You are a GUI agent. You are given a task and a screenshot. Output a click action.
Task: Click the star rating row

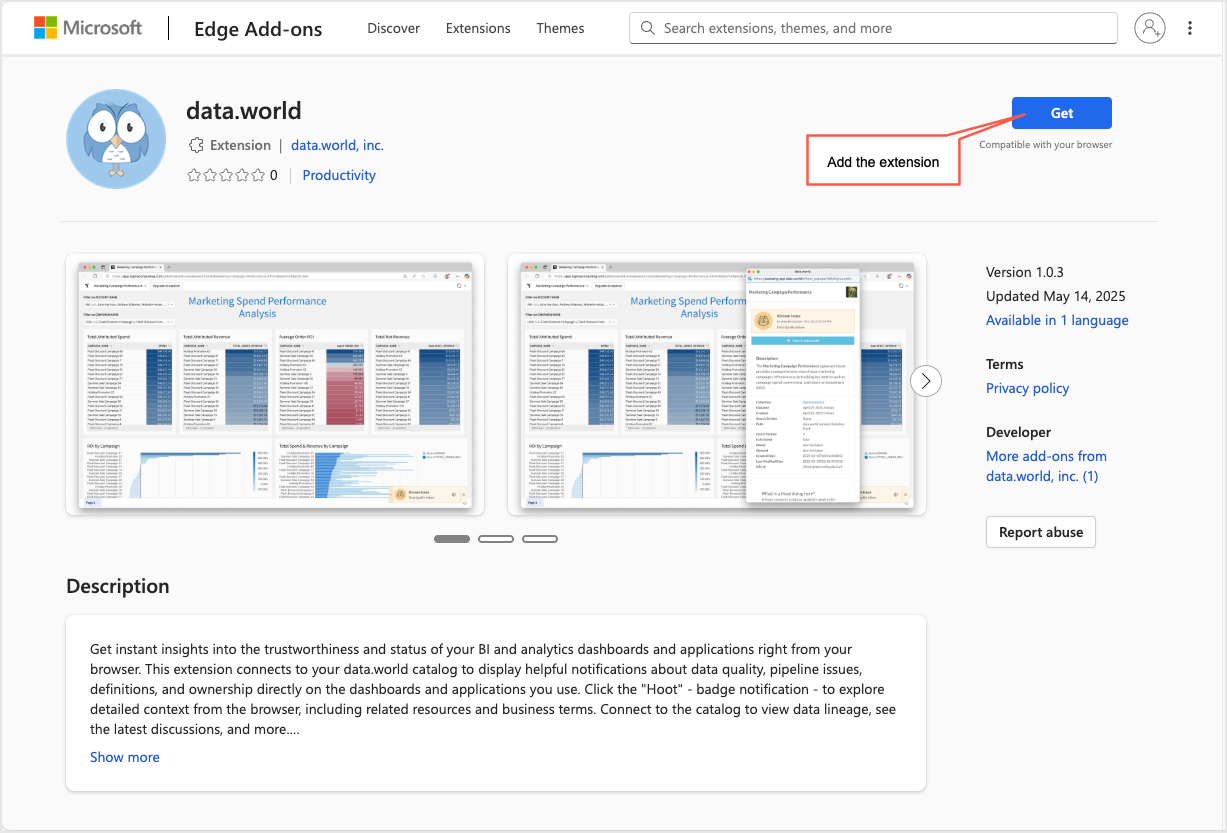click(x=226, y=175)
